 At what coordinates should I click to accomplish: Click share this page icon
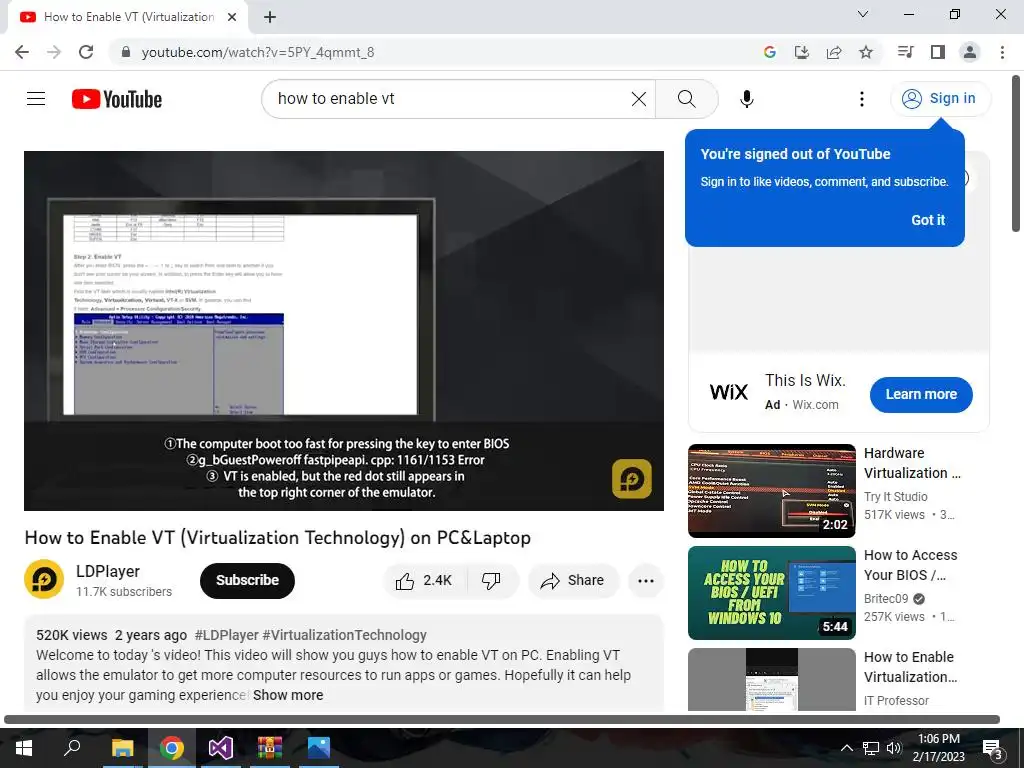(x=834, y=52)
